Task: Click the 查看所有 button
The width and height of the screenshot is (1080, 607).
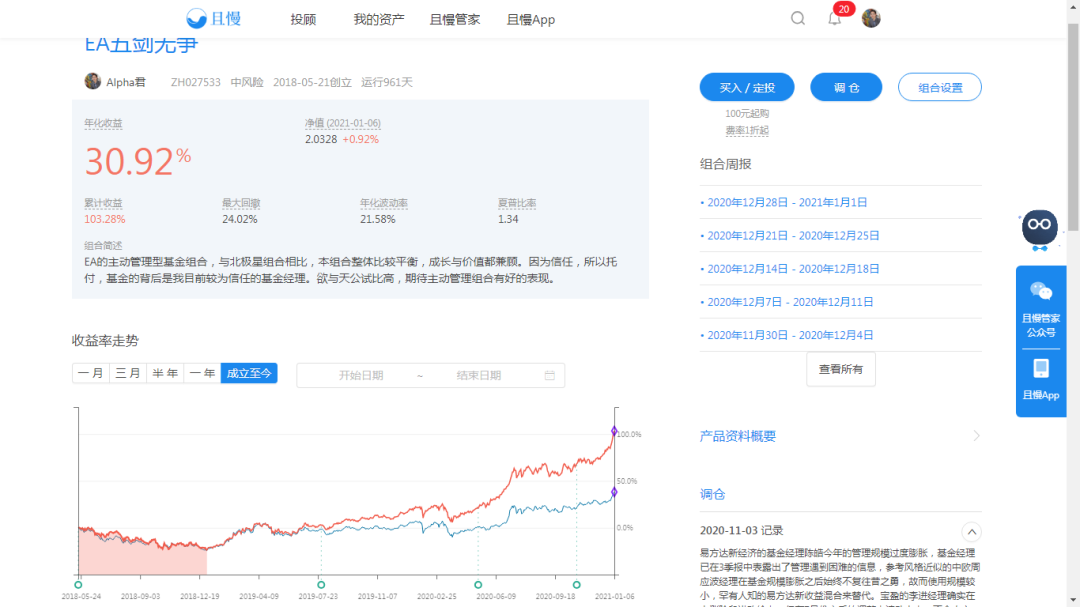Action: (x=840, y=369)
